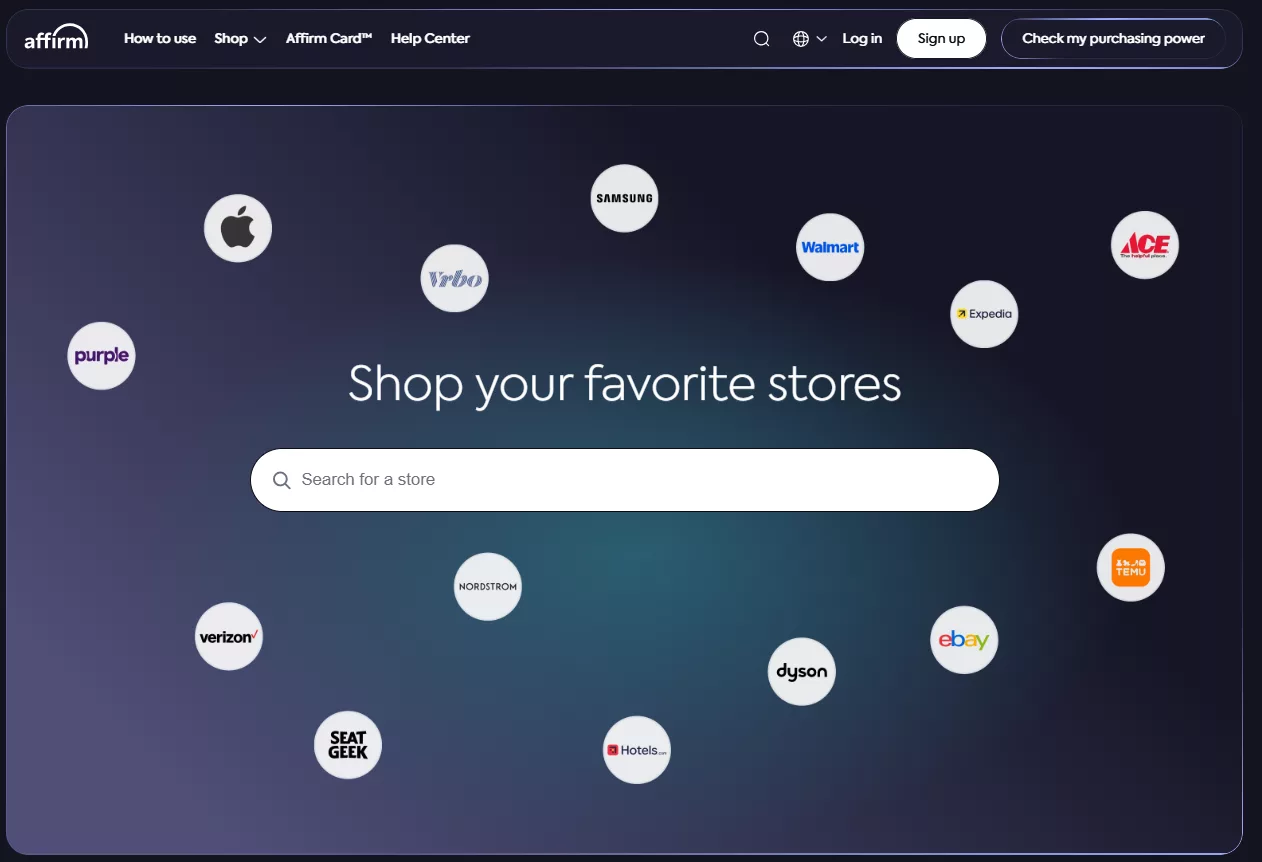Click the Hotels.com logo
1262x862 pixels.
pyautogui.click(x=637, y=749)
